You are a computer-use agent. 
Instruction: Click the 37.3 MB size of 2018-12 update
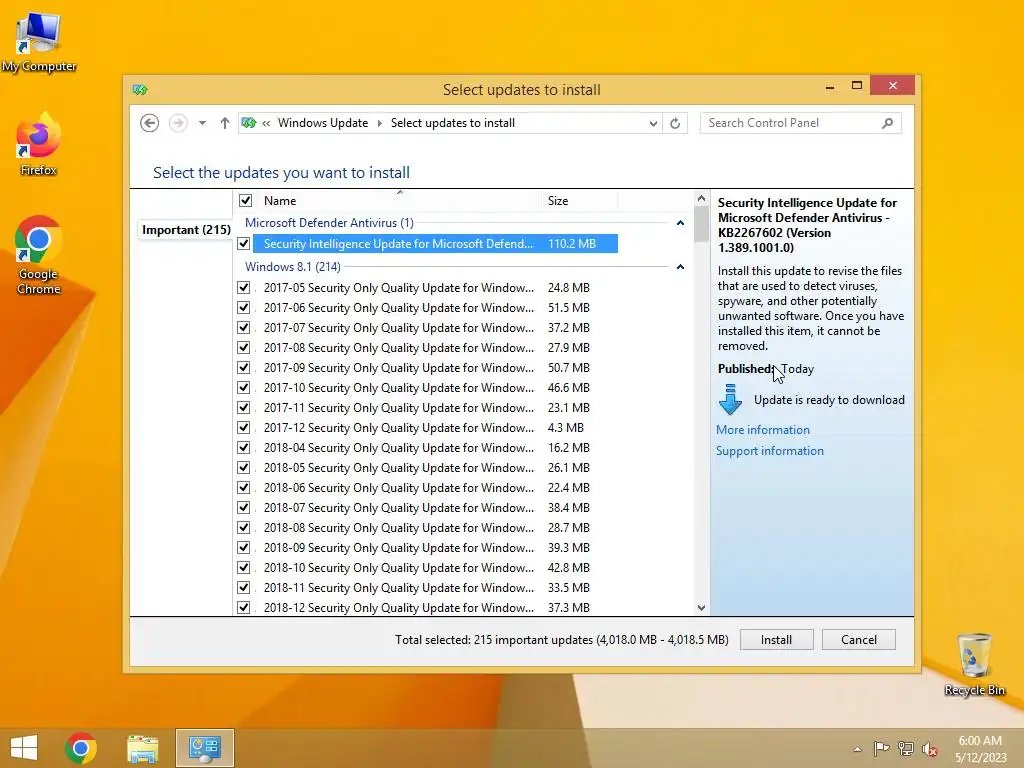pyautogui.click(x=568, y=607)
